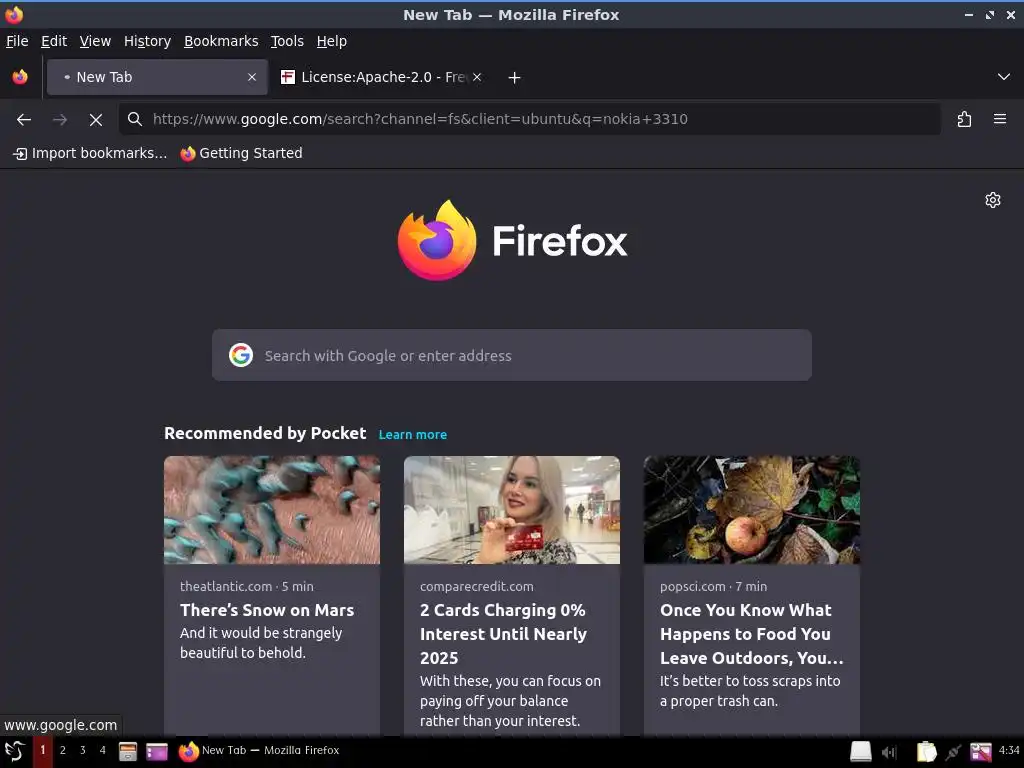Switch to License:Apache-2.0 tab
Image resolution: width=1024 pixels, height=768 pixels.
pos(382,77)
